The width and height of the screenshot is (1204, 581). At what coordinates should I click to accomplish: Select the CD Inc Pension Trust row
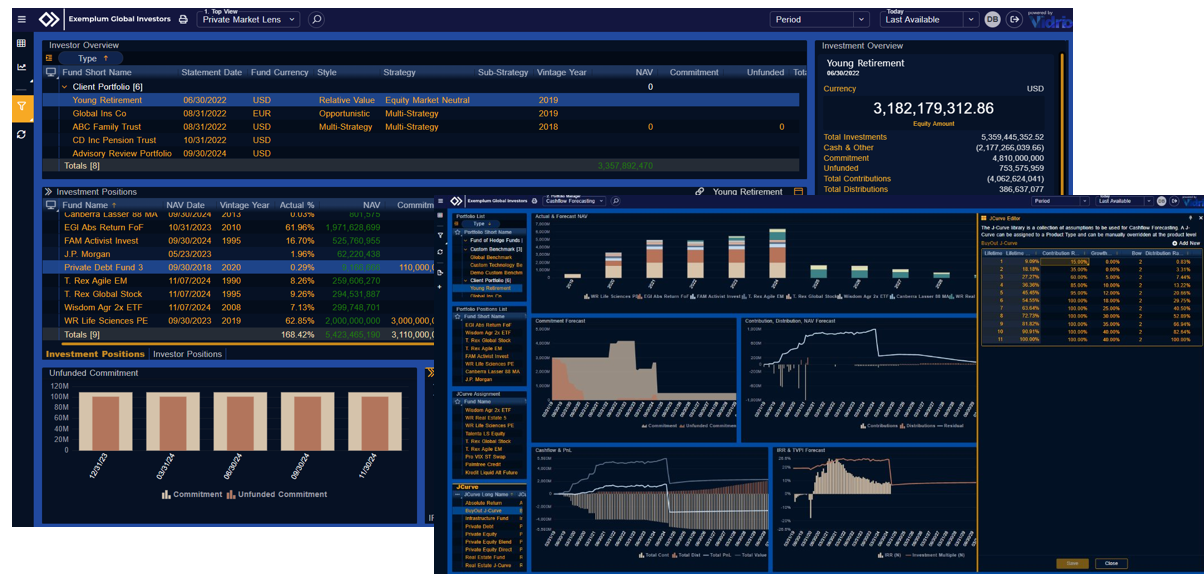coord(422,140)
